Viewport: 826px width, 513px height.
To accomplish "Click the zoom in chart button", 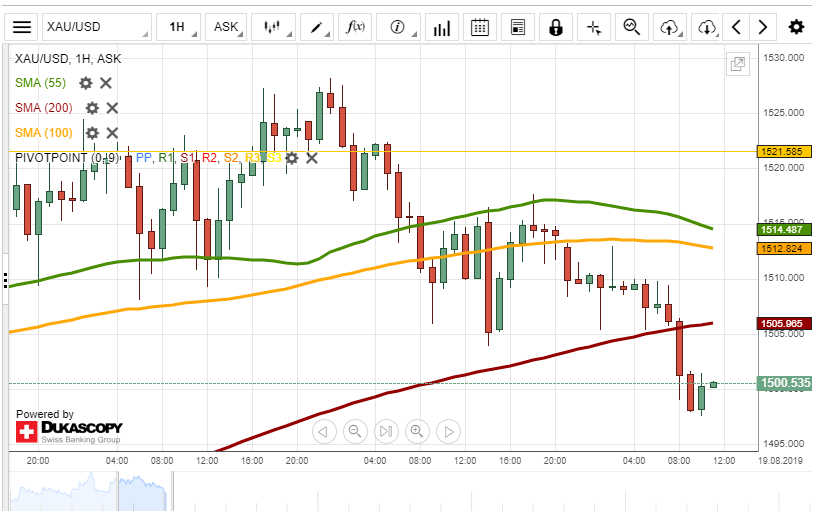I will tap(417, 432).
